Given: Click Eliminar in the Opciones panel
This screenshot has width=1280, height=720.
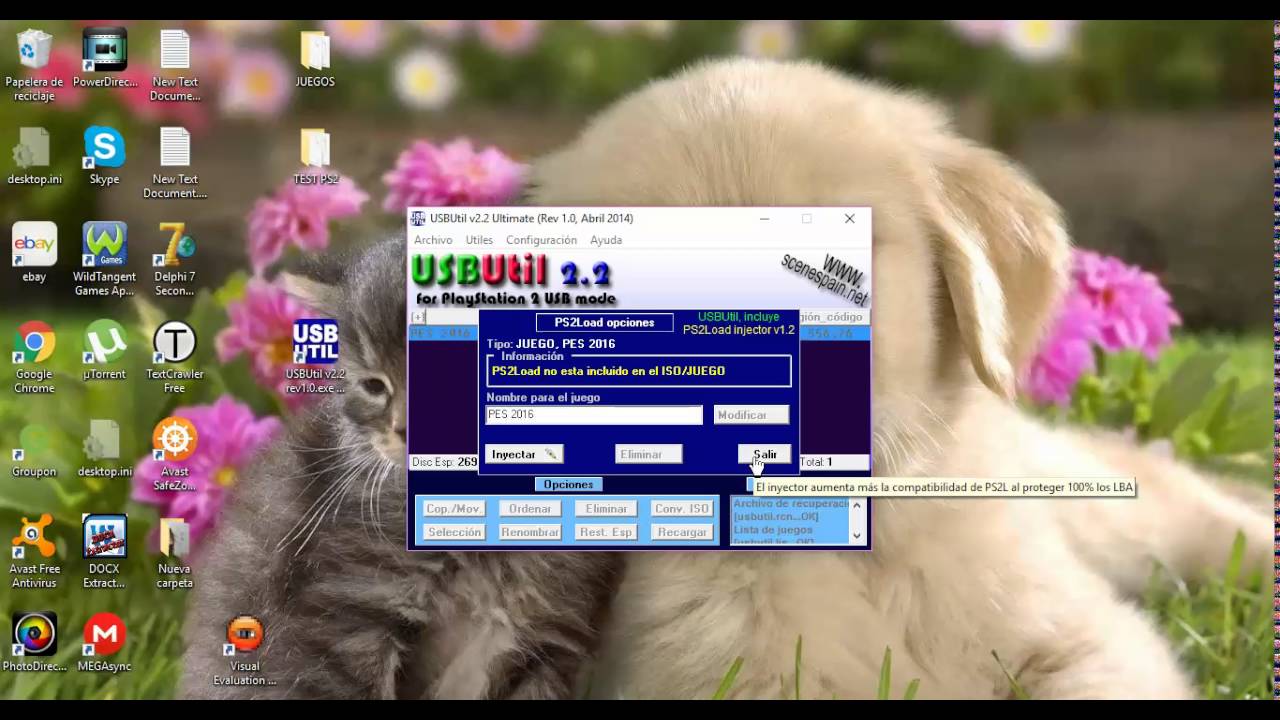Looking at the screenshot, I should coord(606,508).
